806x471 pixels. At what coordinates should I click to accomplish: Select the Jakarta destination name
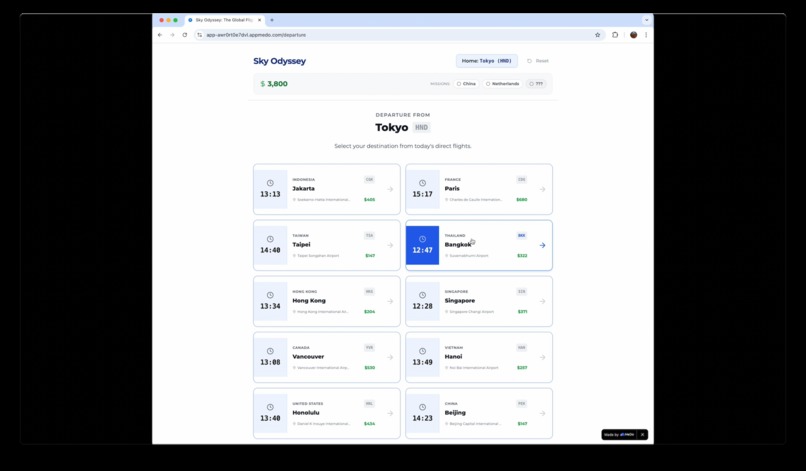(x=303, y=189)
